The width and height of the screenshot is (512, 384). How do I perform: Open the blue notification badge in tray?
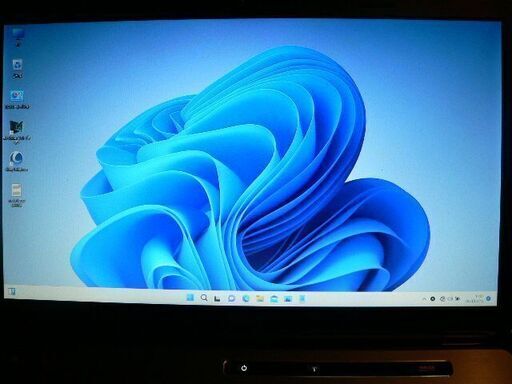tap(489, 298)
